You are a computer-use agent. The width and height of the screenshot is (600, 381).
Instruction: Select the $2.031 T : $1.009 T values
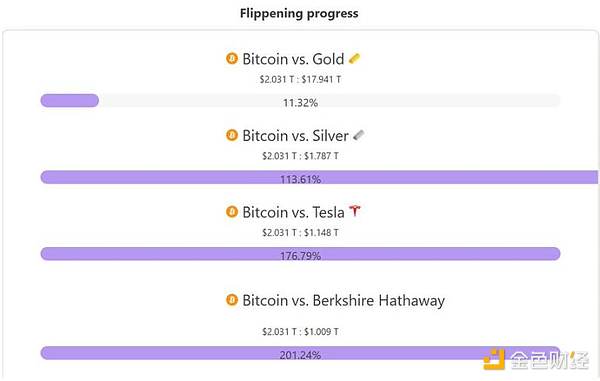pos(300,332)
